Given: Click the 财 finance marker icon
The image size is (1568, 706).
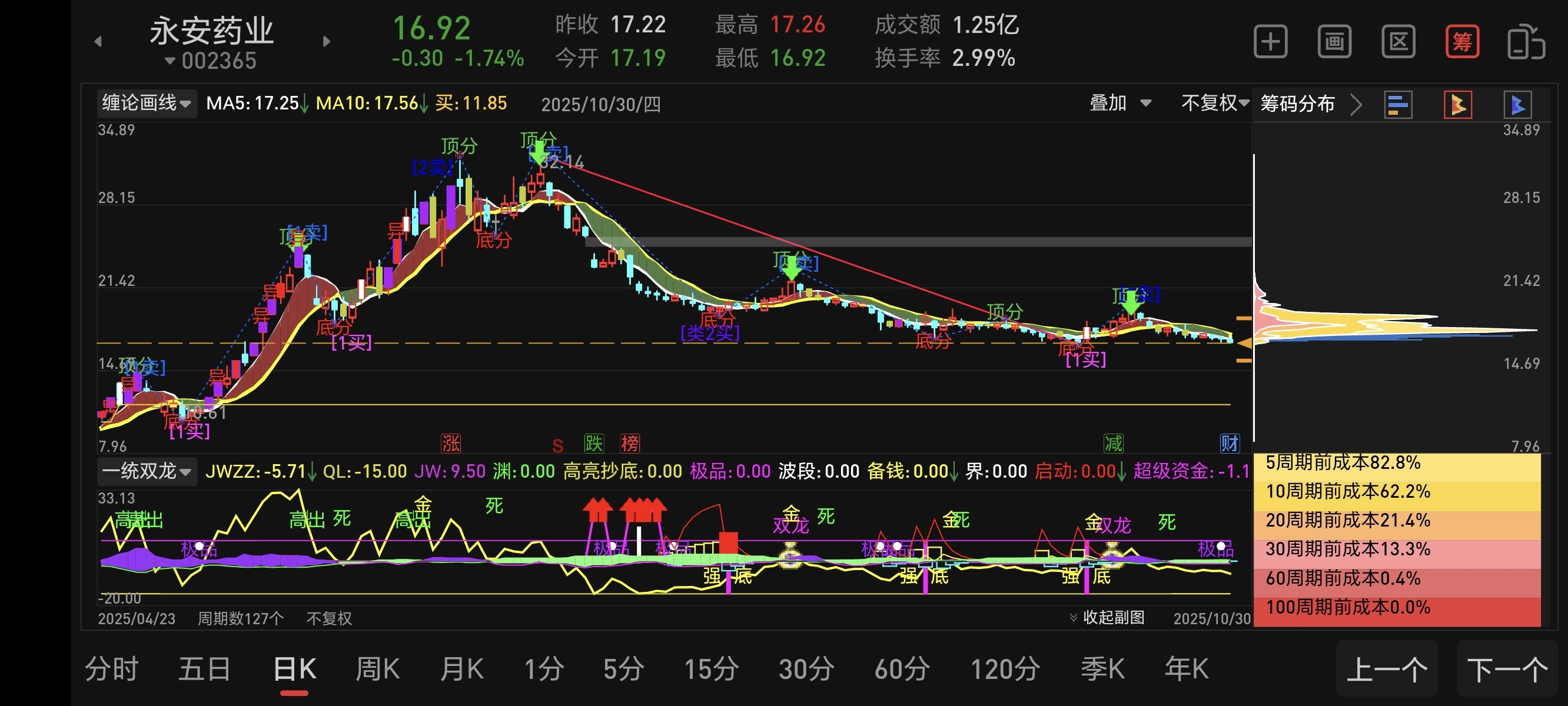Looking at the screenshot, I should pos(1229,443).
